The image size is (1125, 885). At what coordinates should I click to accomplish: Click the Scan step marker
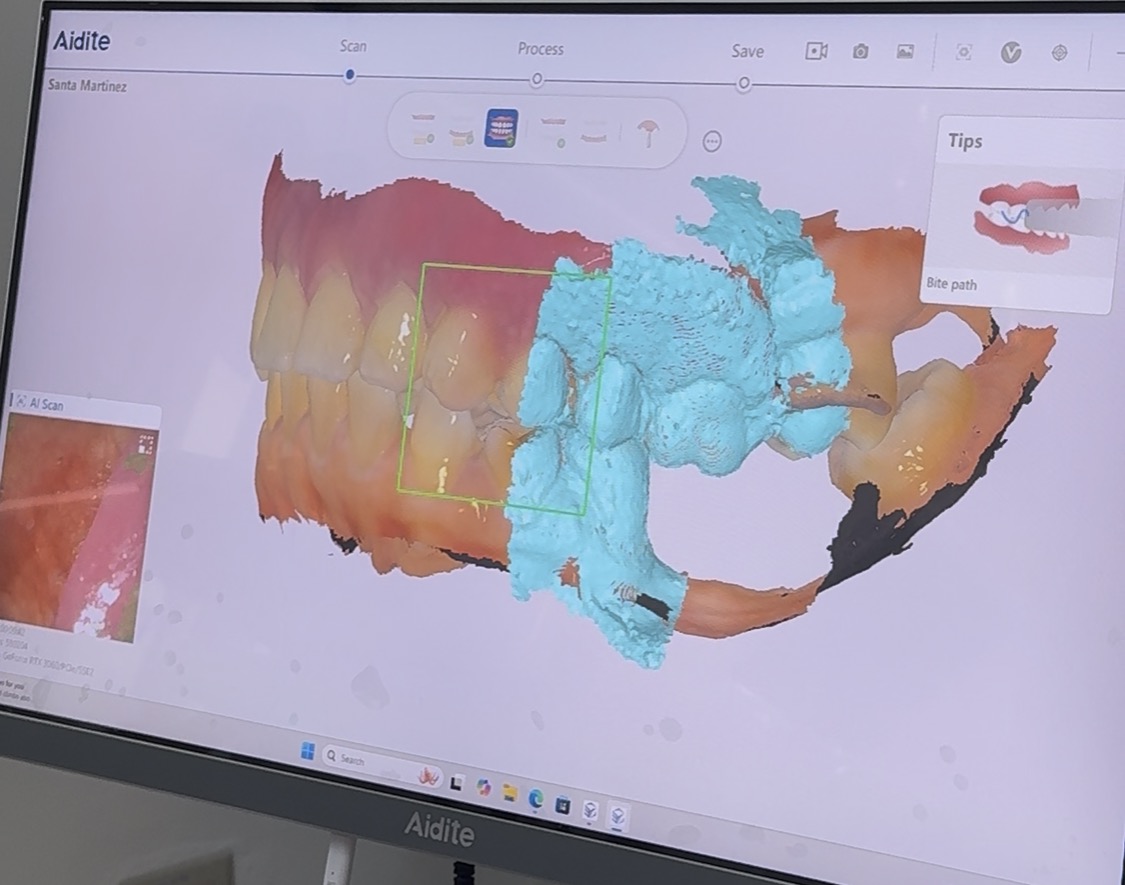click(349, 75)
